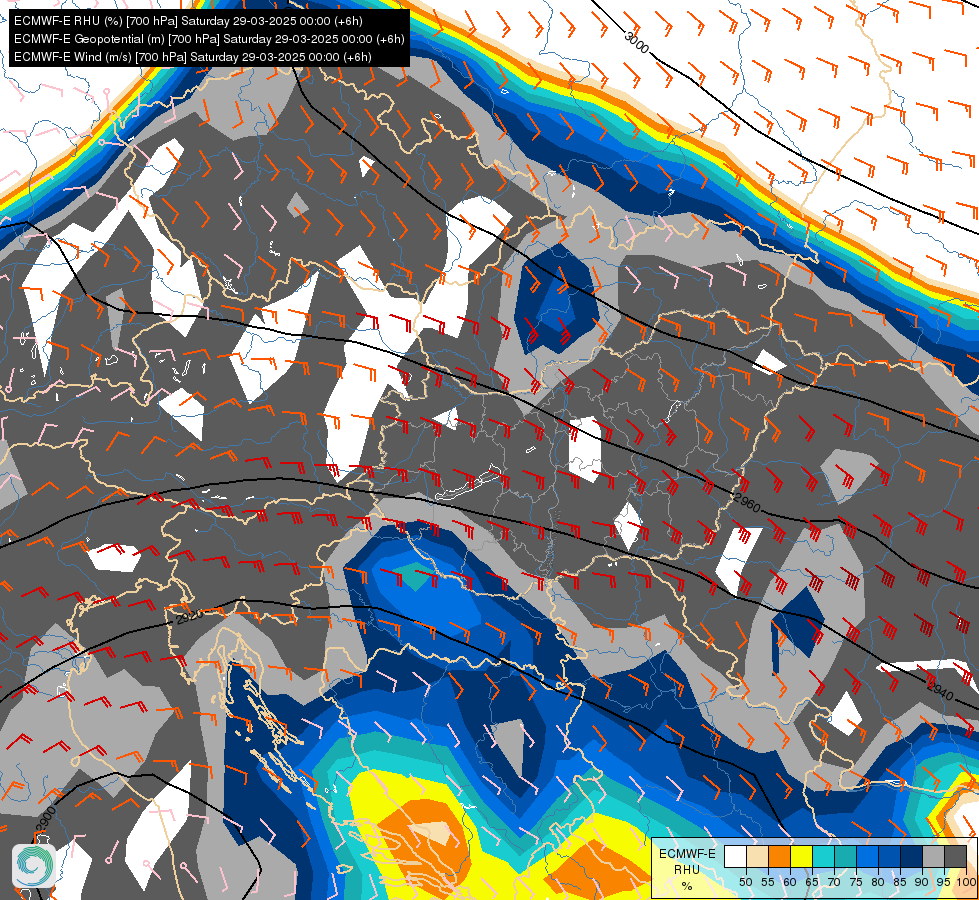Click the legend % unit label
Image resolution: width=979 pixels, height=900 pixels.
point(687,886)
